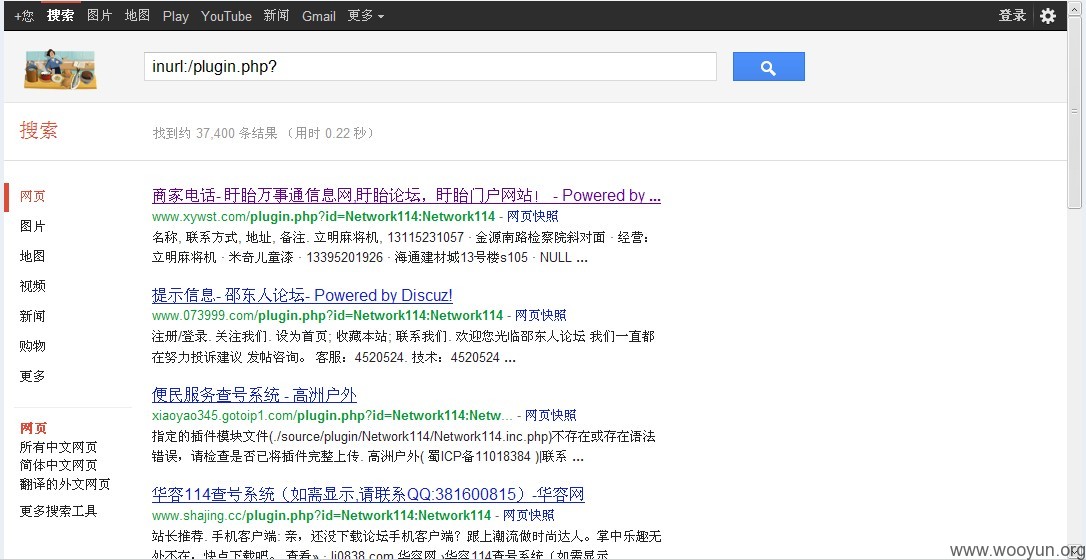Open Gmail in the top bar

pyautogui.click(x=319, y=16)
